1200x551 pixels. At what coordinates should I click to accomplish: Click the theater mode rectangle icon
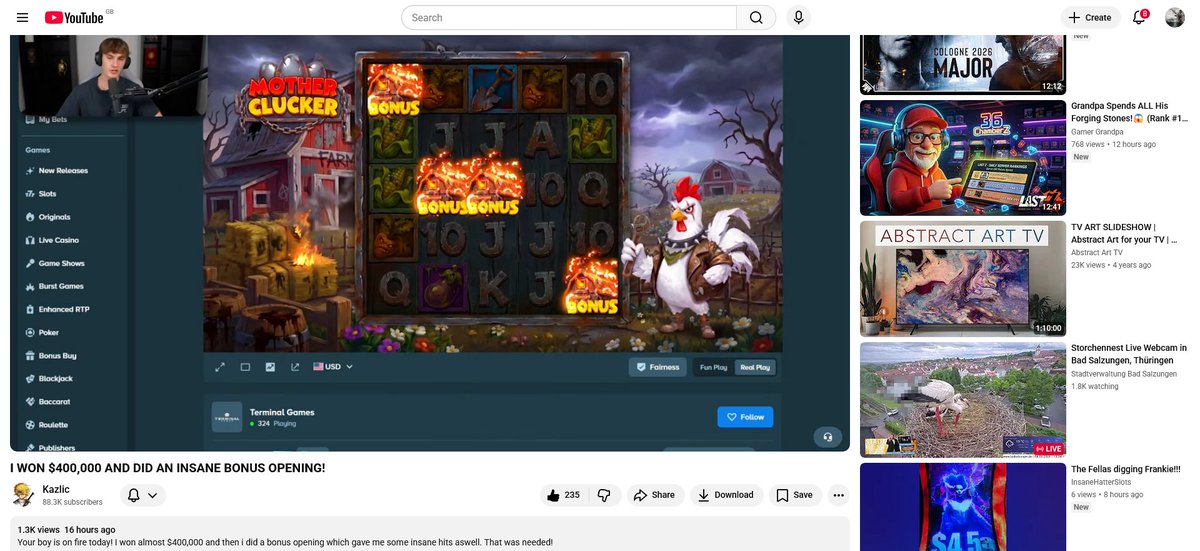tap(245, 367)
